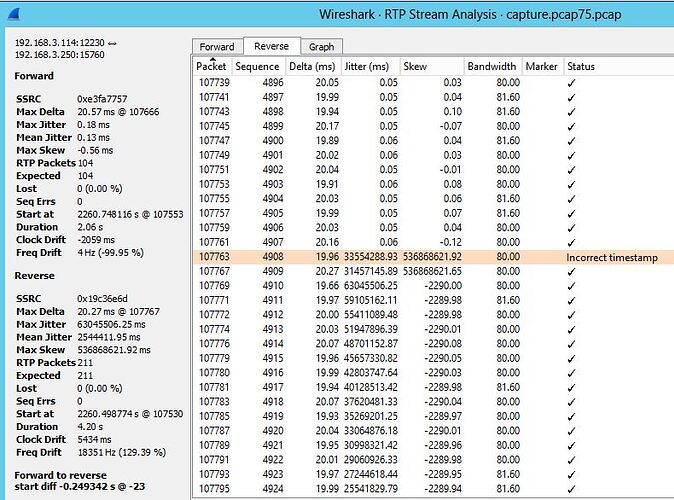Click the Delta (ms) column header
The width and height of the screenshot is (674, 500).
point(312,66)
